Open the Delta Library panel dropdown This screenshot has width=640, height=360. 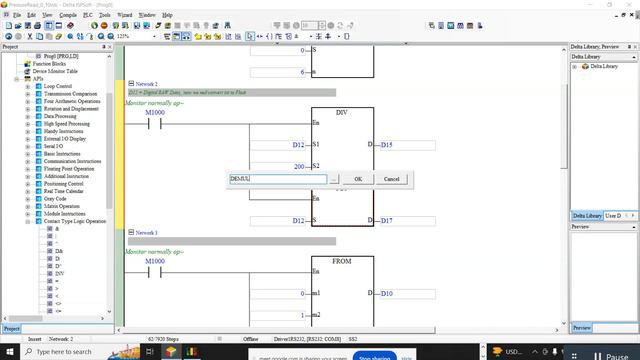[634, 57]
